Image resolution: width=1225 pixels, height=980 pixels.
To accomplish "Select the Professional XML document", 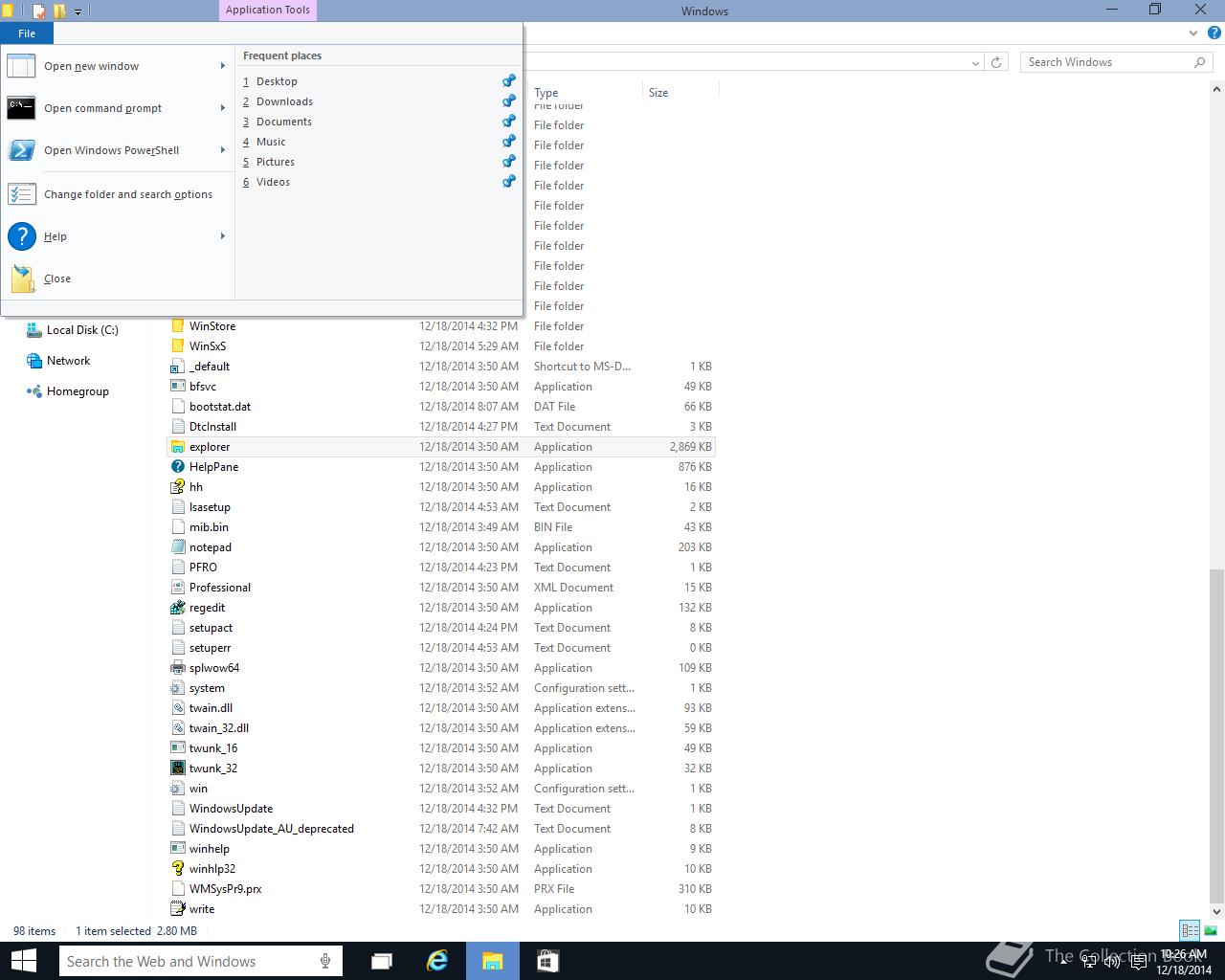I will (220, 588).
